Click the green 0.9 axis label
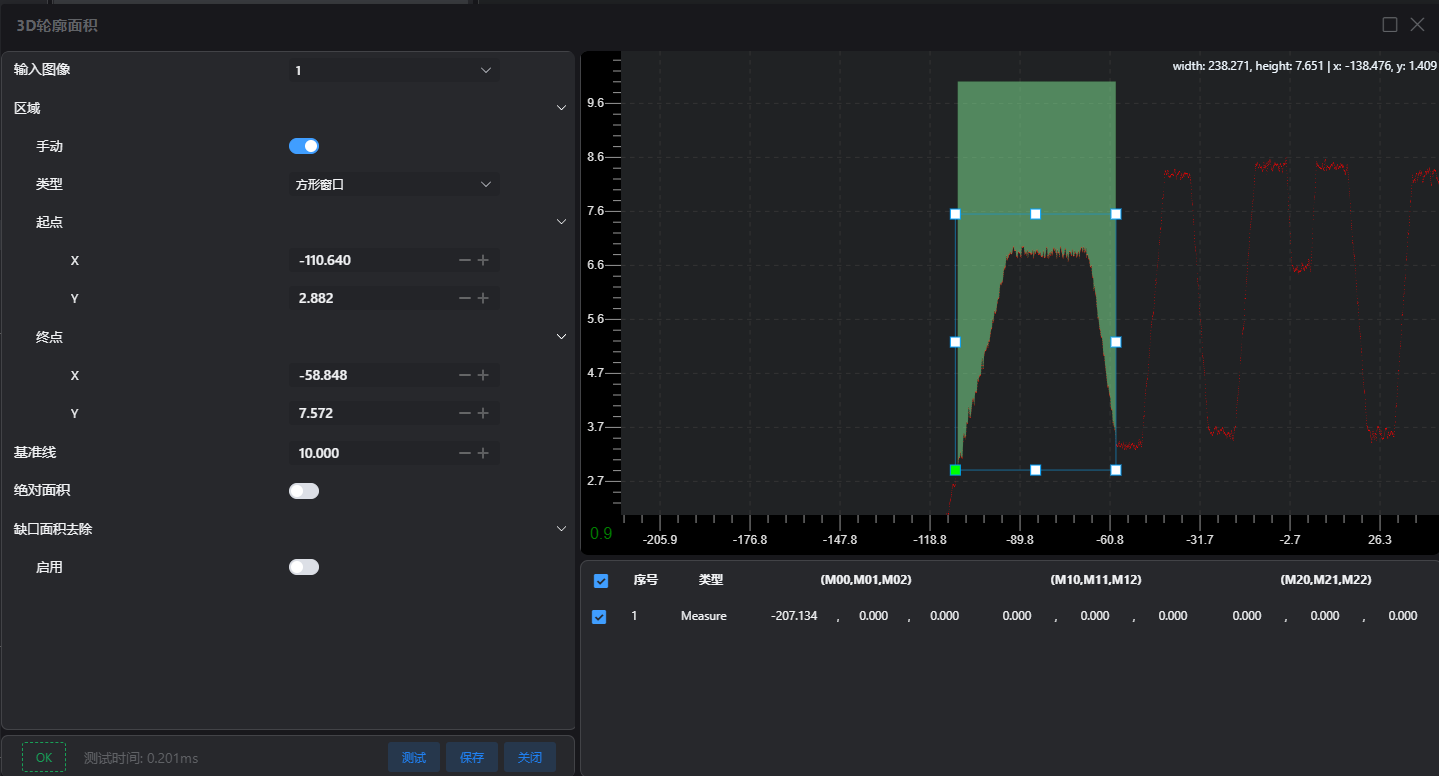Viewport: 1439px width, 776px height. click(x=601, y=534)
